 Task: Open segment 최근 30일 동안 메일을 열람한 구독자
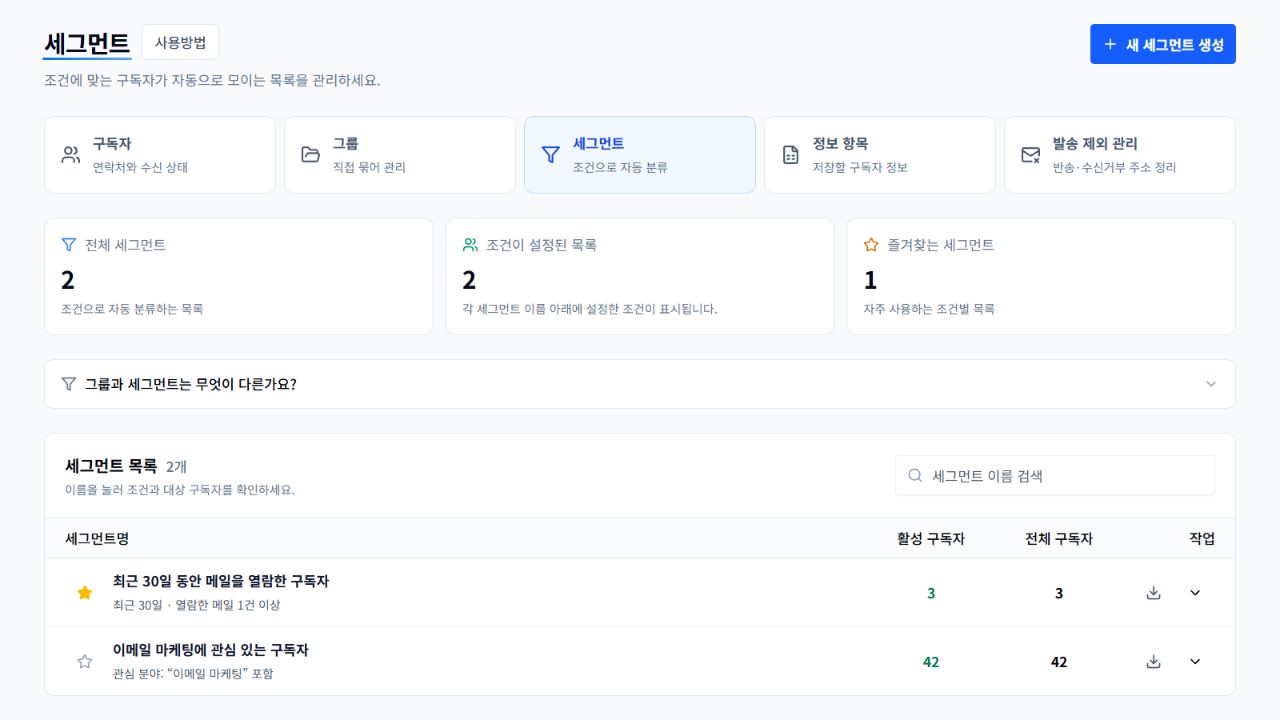pos(221,581)
